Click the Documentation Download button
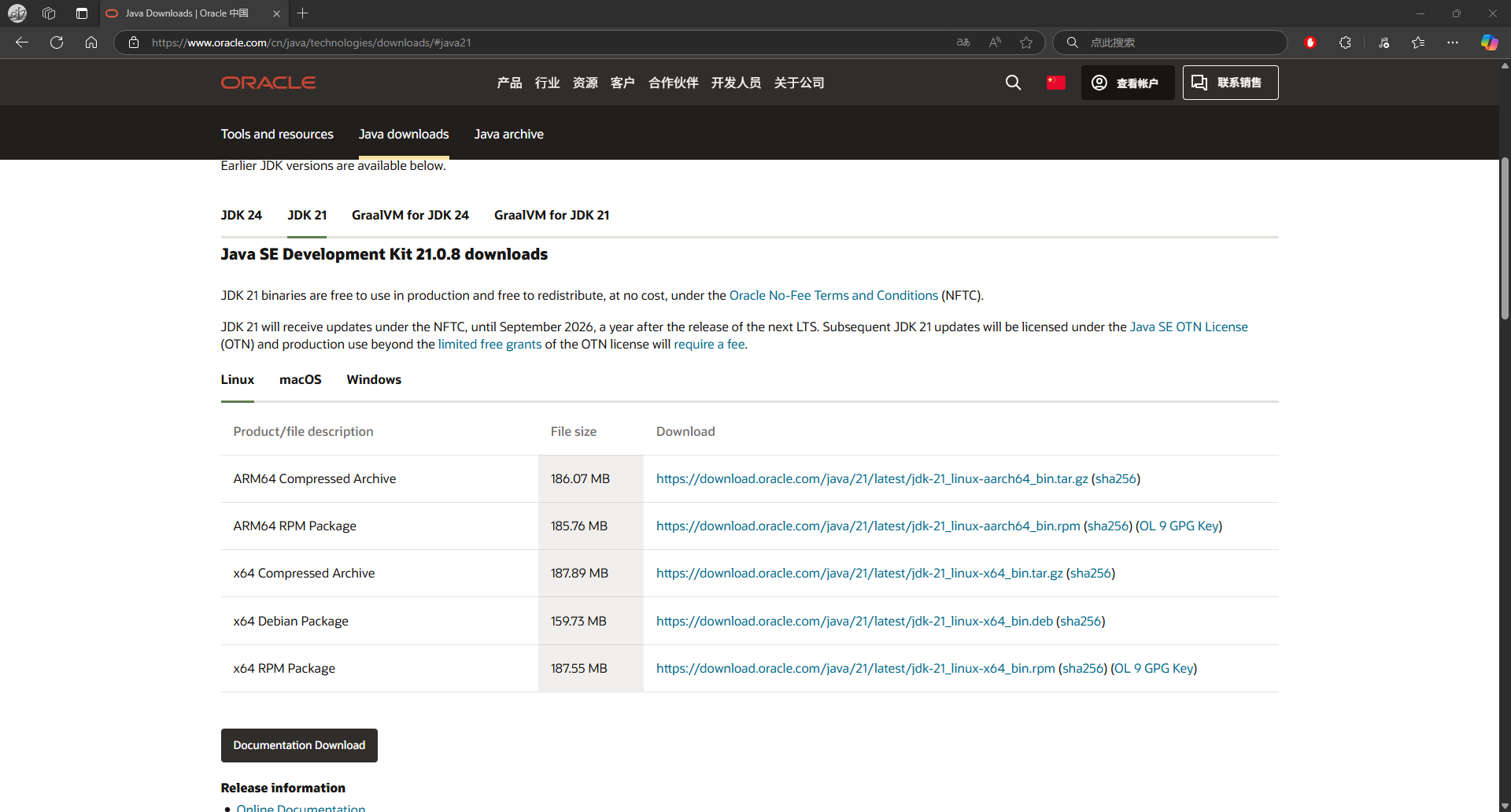1511x812 pixels. point(299,746)
